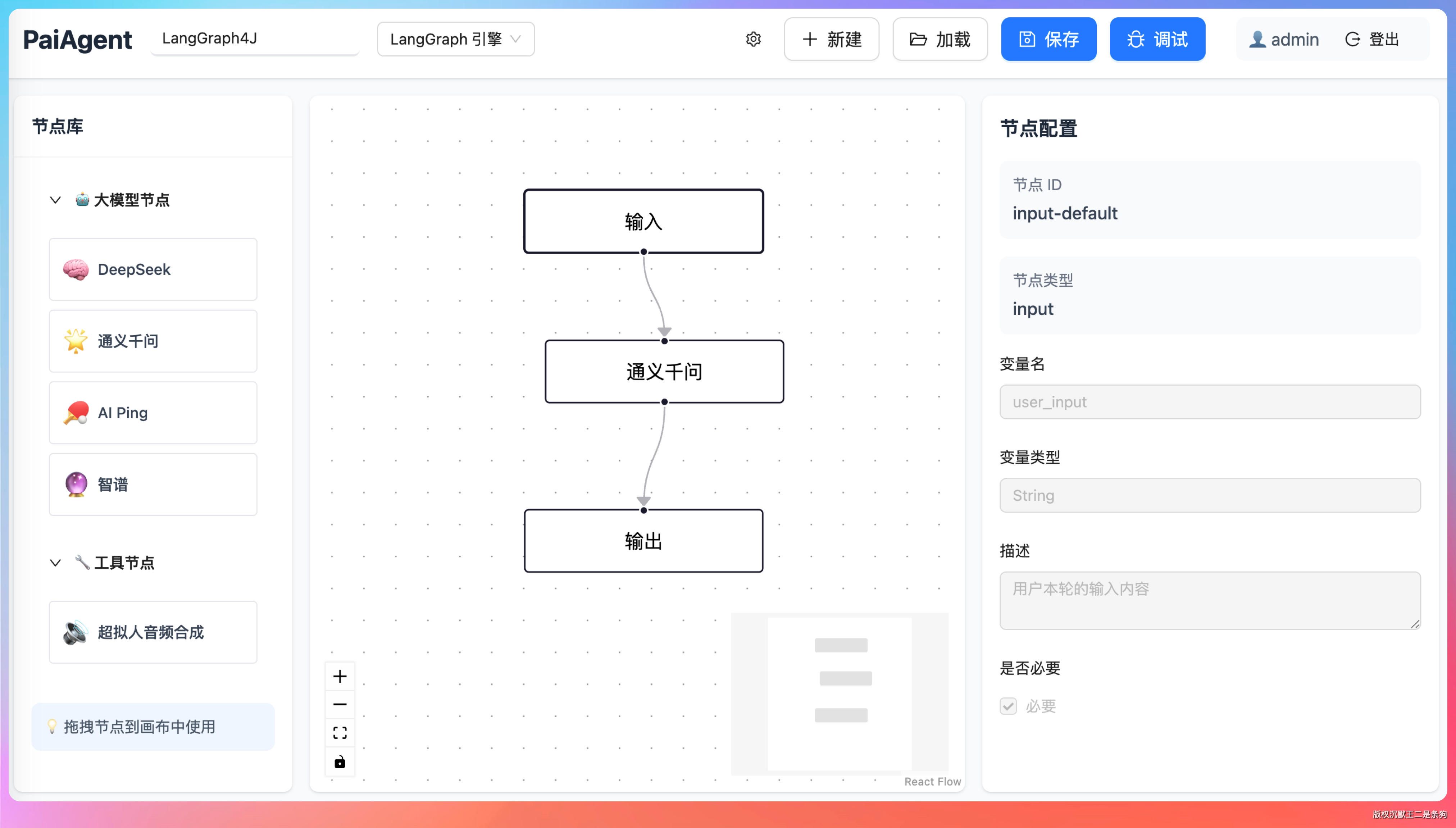
Task: Click the 加载 load button
Action: [x=940, y=39]
